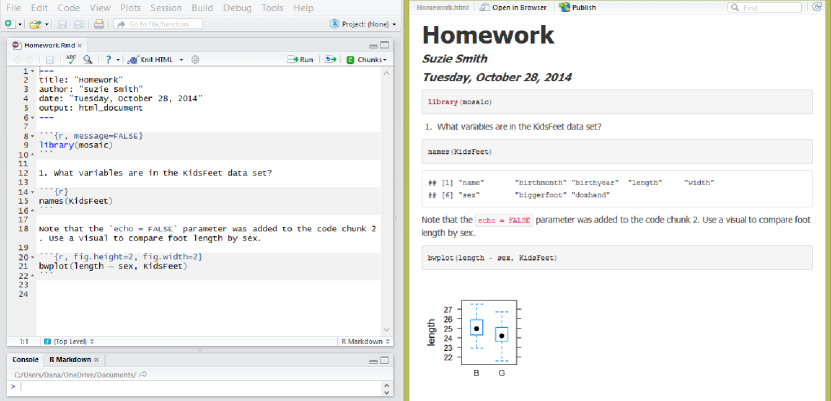
Task: Switch to the R Markdown console tab
Action: pyautogui.click(x=72, y=359)
